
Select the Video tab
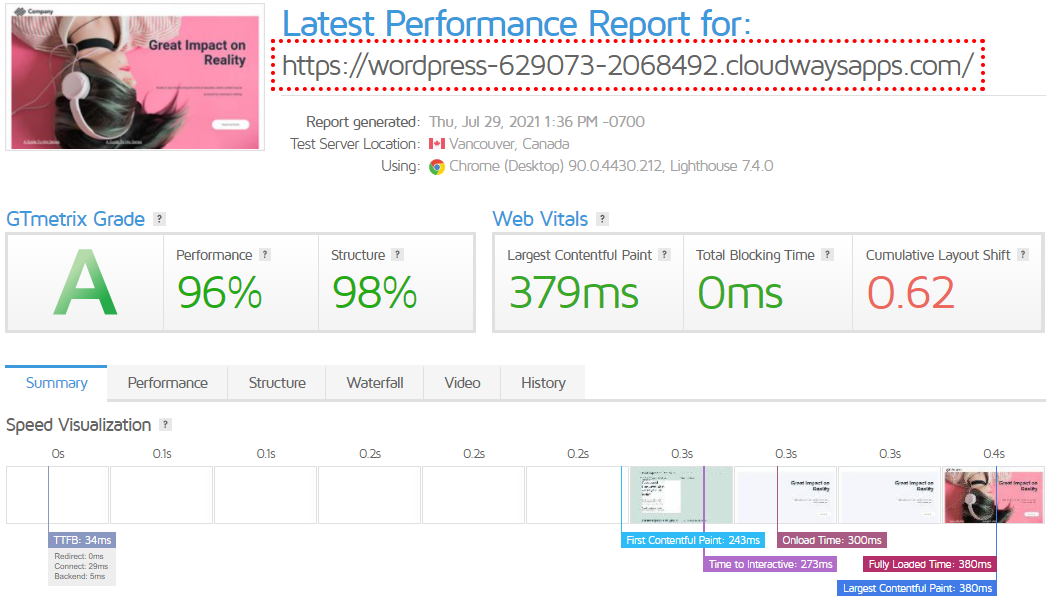tap(461, 382)
